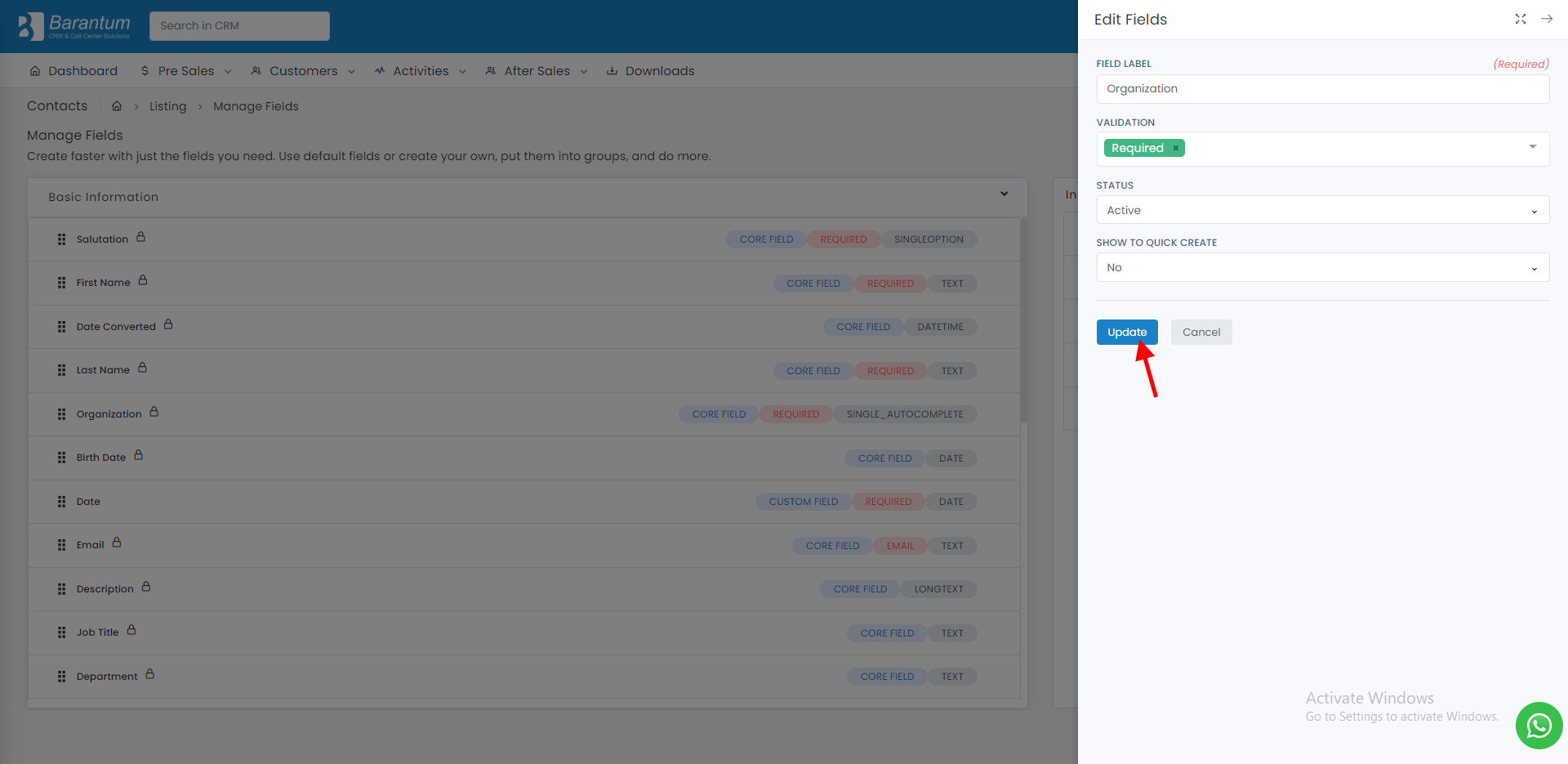Click drag handle of Salutation row
Viewport: 1568px width, 764px height.
(x=61, y=239)
